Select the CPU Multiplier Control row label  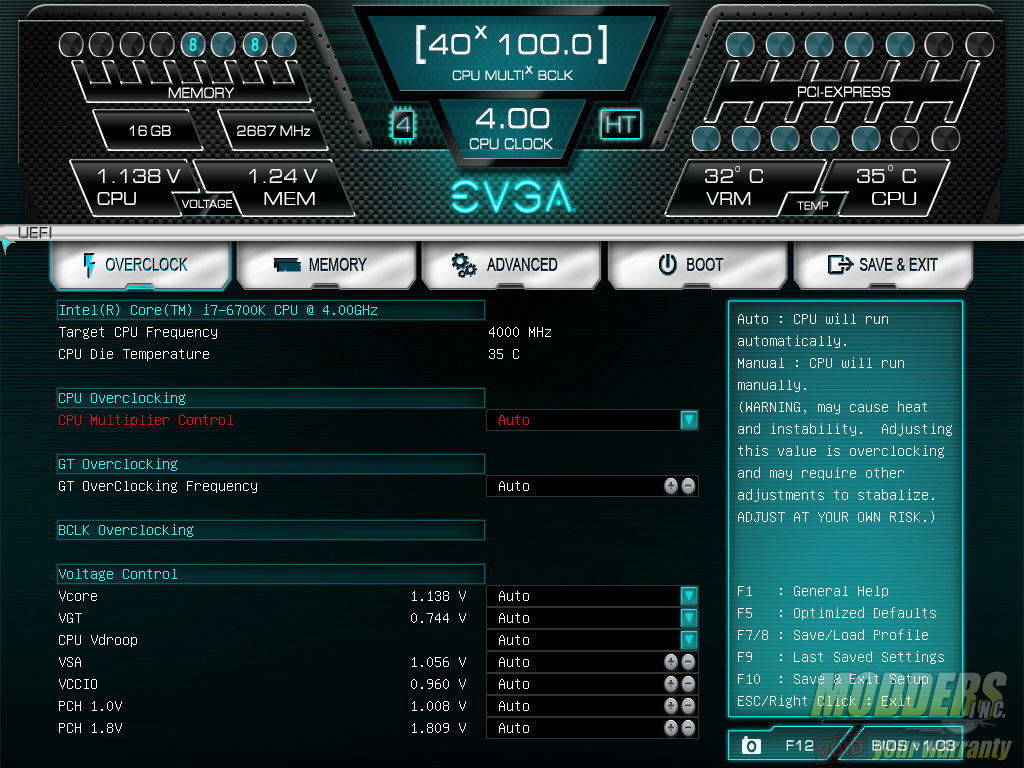click(146, 420)
